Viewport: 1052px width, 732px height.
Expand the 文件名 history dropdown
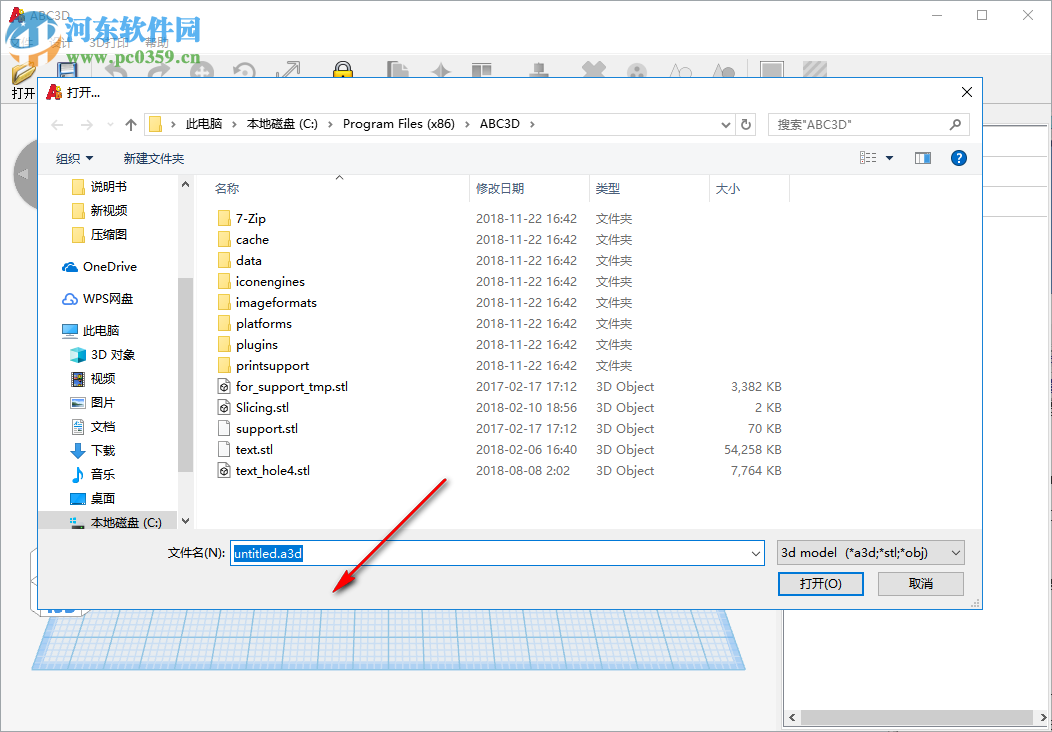757,554
